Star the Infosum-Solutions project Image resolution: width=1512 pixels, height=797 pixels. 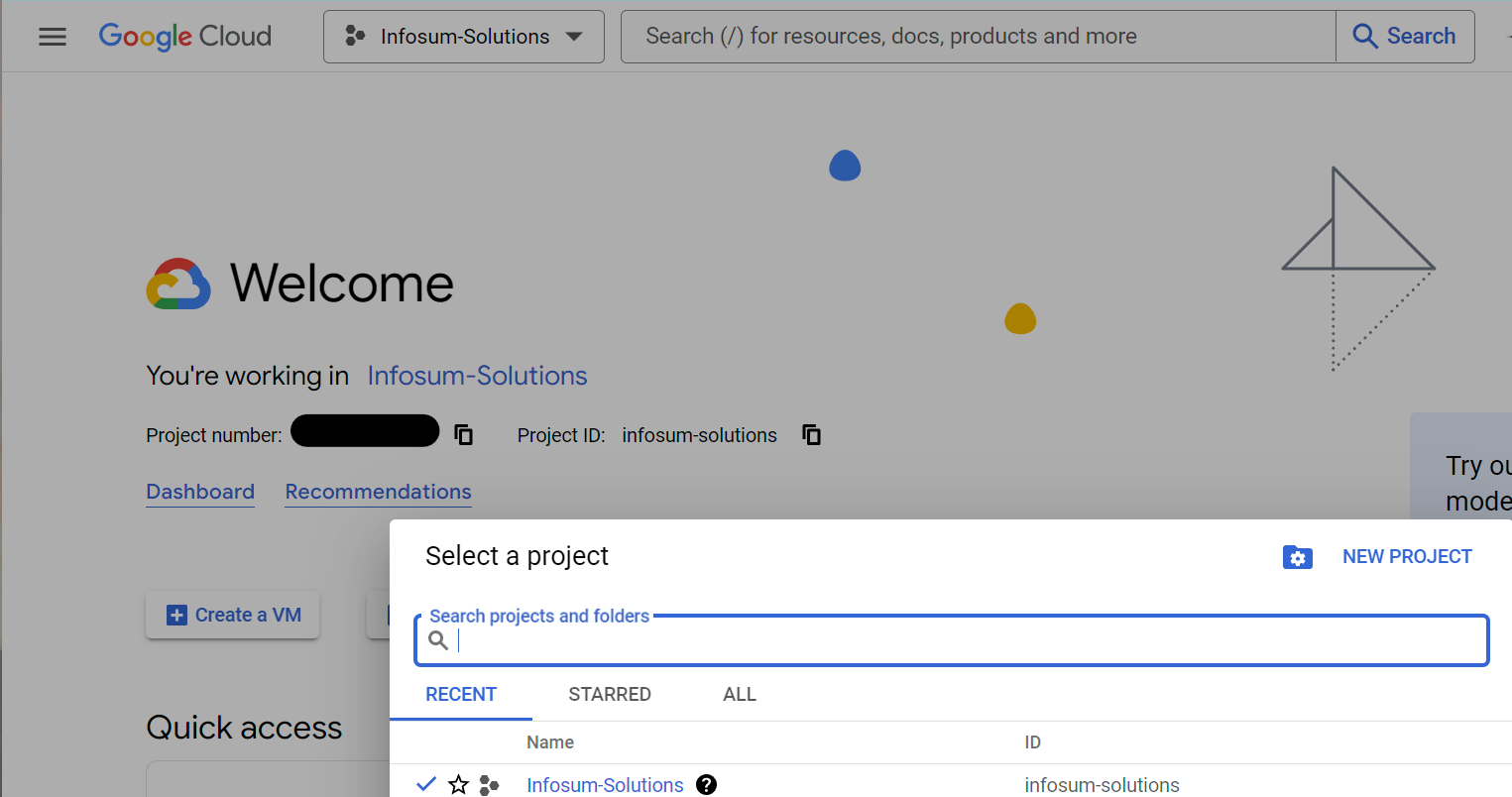click(x=457, y=783)
